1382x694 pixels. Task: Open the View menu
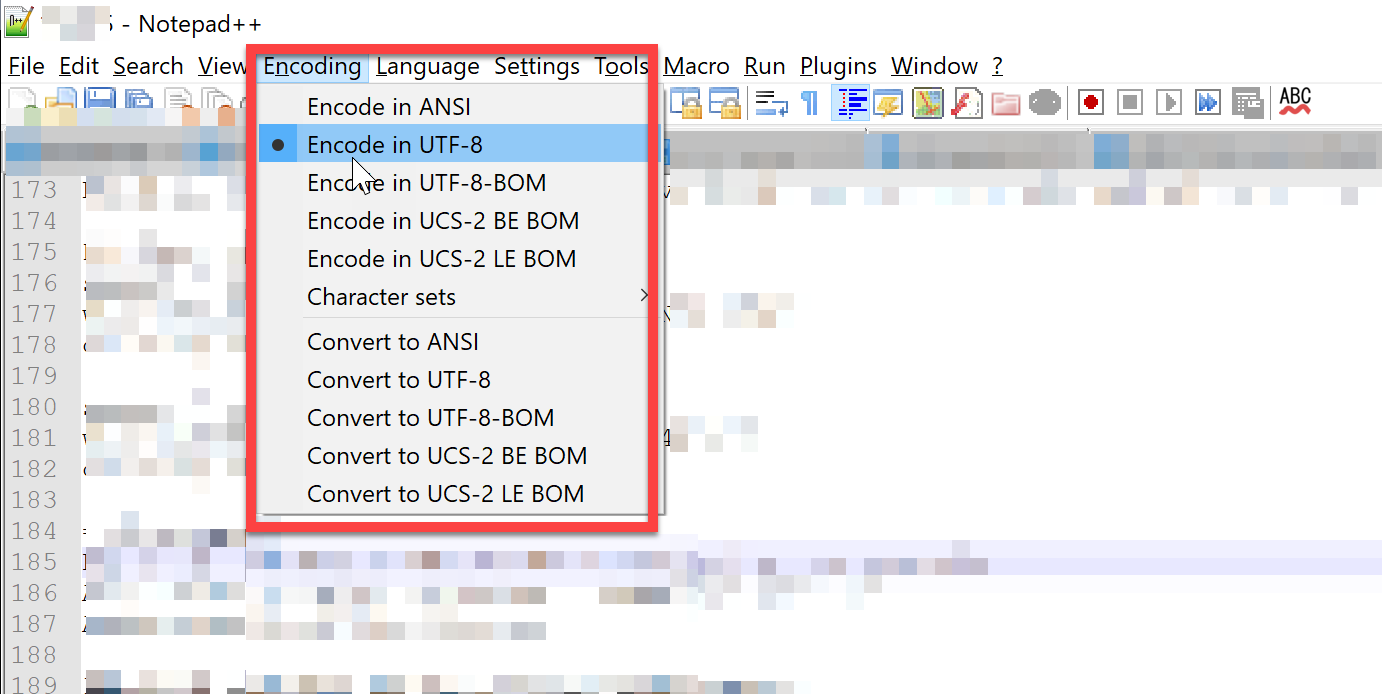[x=222, y=66]
